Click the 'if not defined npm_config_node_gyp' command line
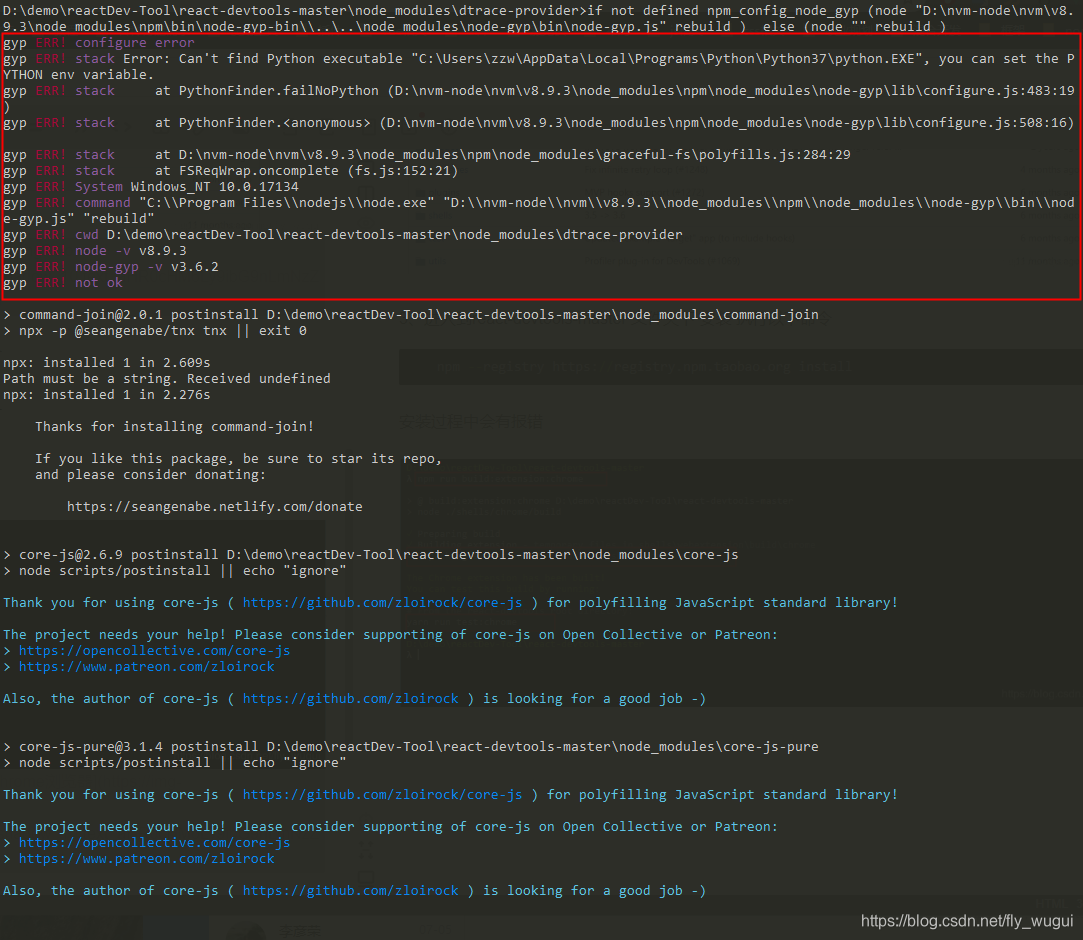This screenshot has width=1083, height=940. (x=539, y=19)
